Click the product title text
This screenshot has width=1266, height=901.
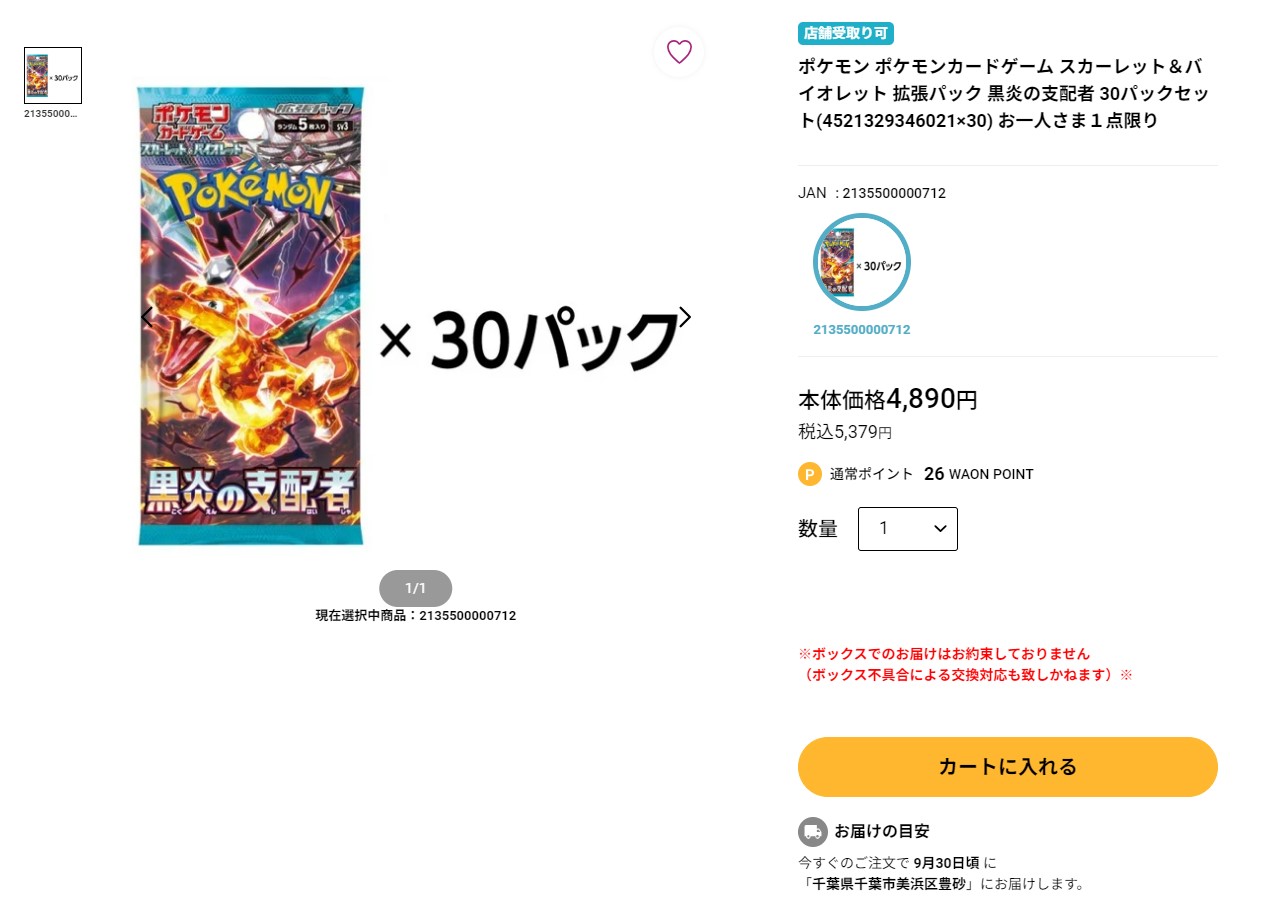pyautogui.click(x=1004, y=94)
